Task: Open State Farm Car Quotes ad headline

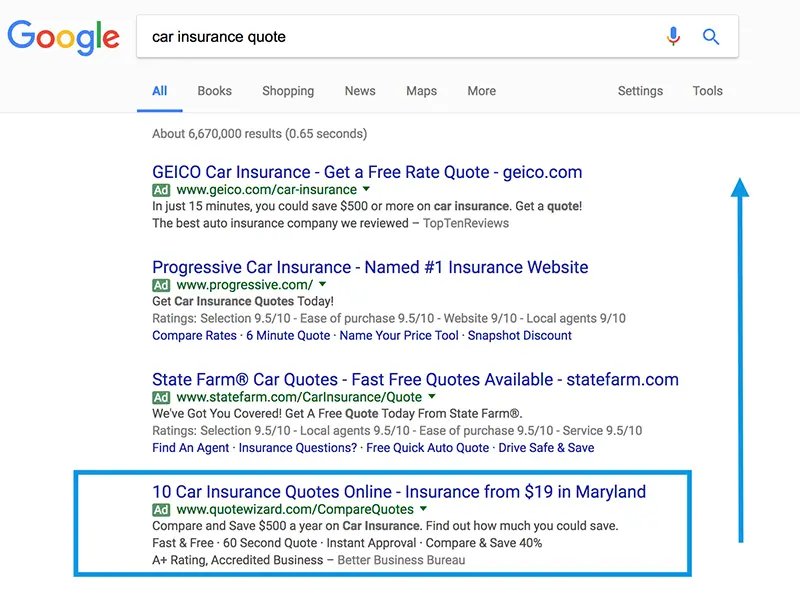Action: point(415,380)
